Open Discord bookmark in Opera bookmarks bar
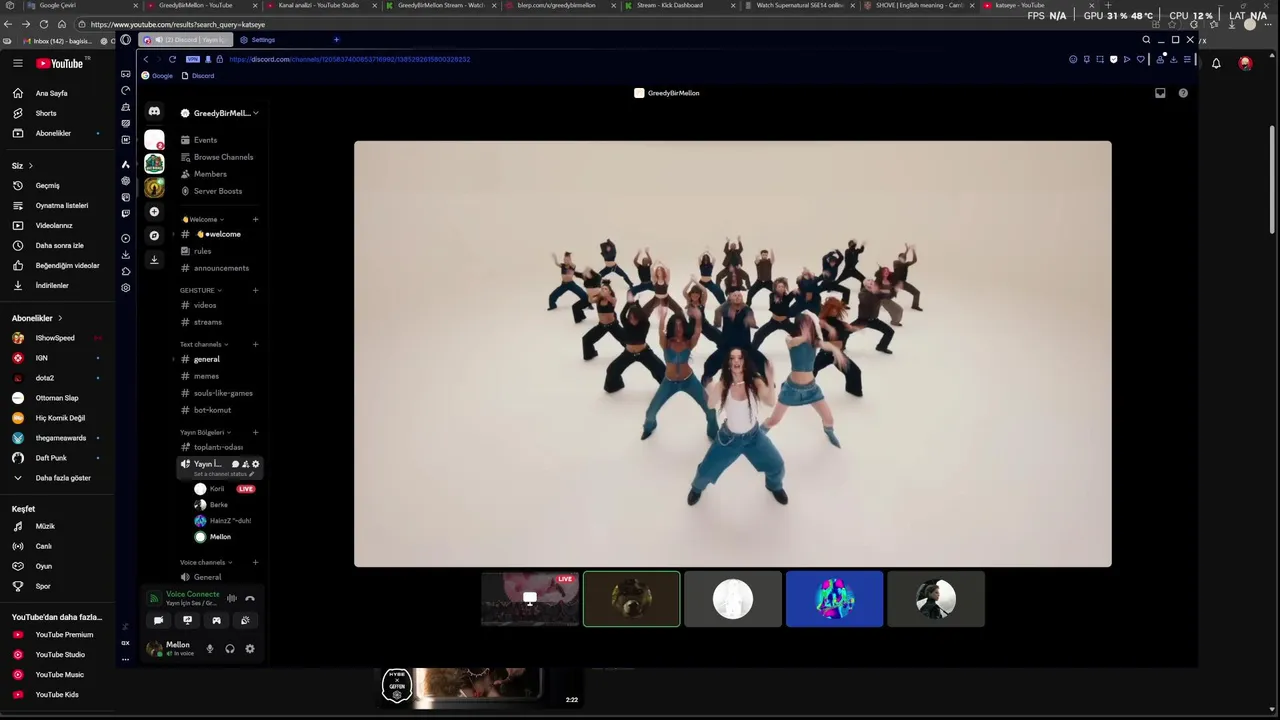 tap(198, 76)
